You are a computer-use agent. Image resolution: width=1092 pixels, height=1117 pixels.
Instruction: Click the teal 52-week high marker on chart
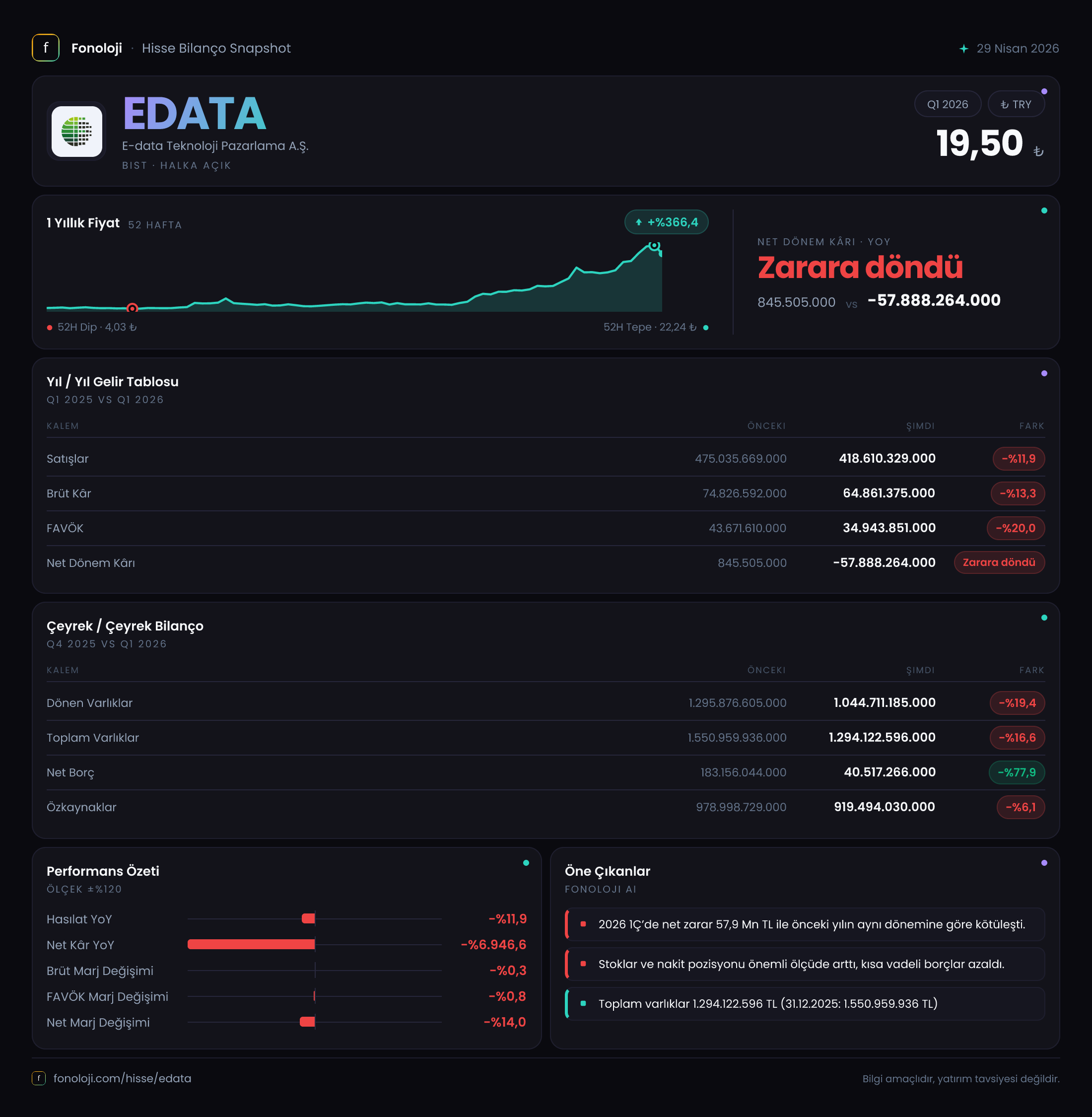654,246
